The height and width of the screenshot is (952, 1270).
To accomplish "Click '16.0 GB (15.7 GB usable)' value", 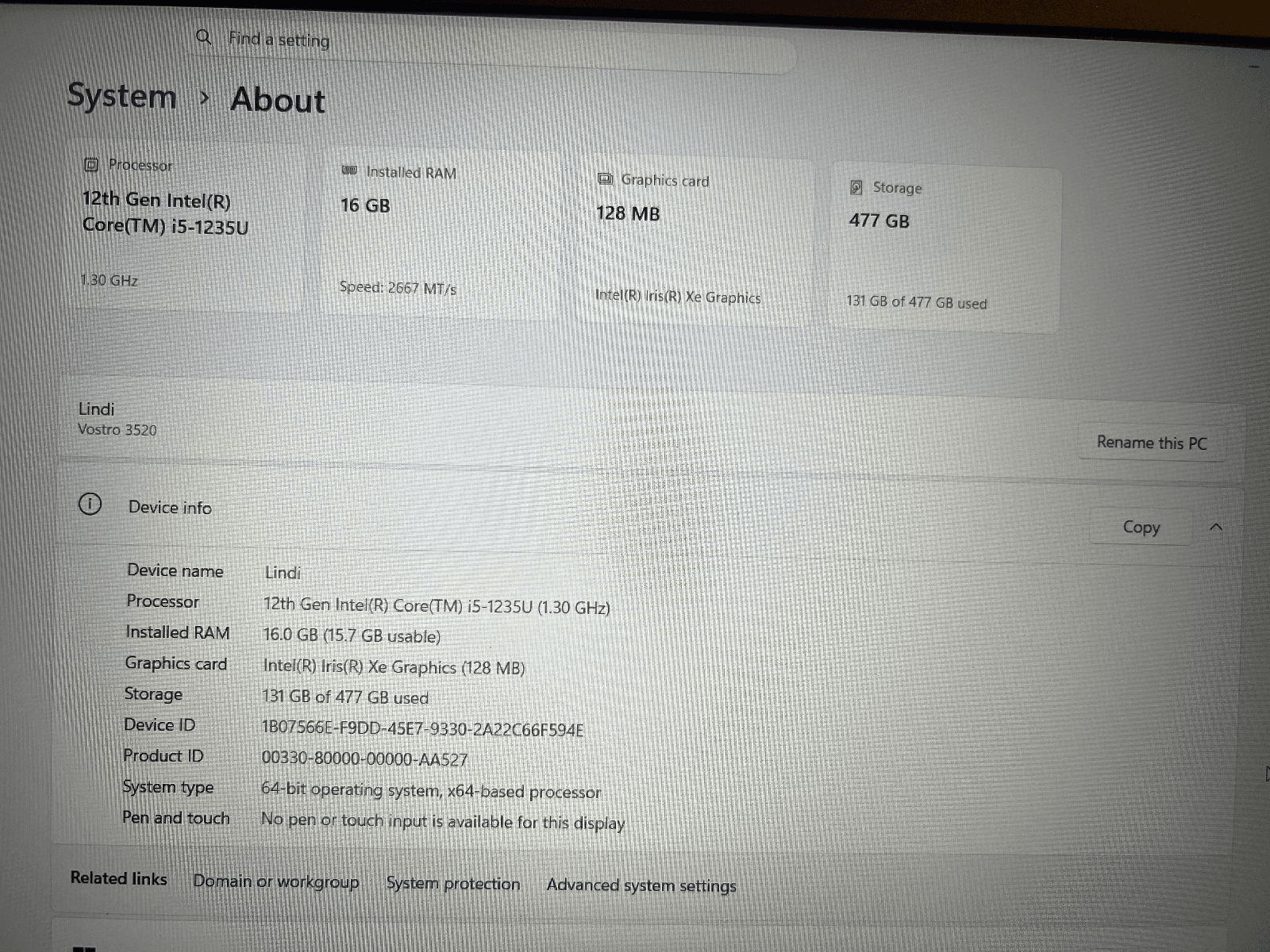I will click(352, 636).
